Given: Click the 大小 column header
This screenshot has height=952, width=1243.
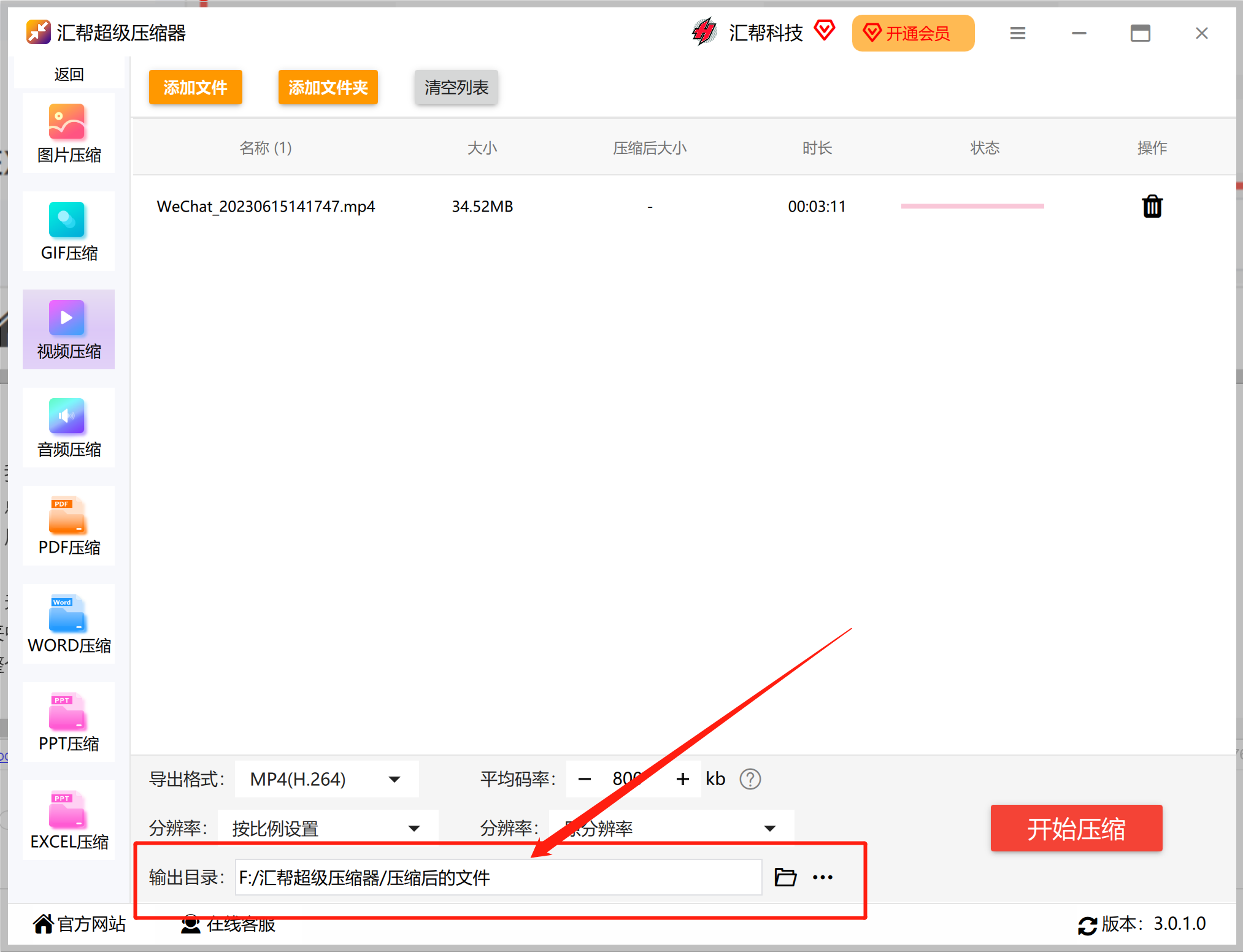Looking at the screenshot, I should 482,148.
